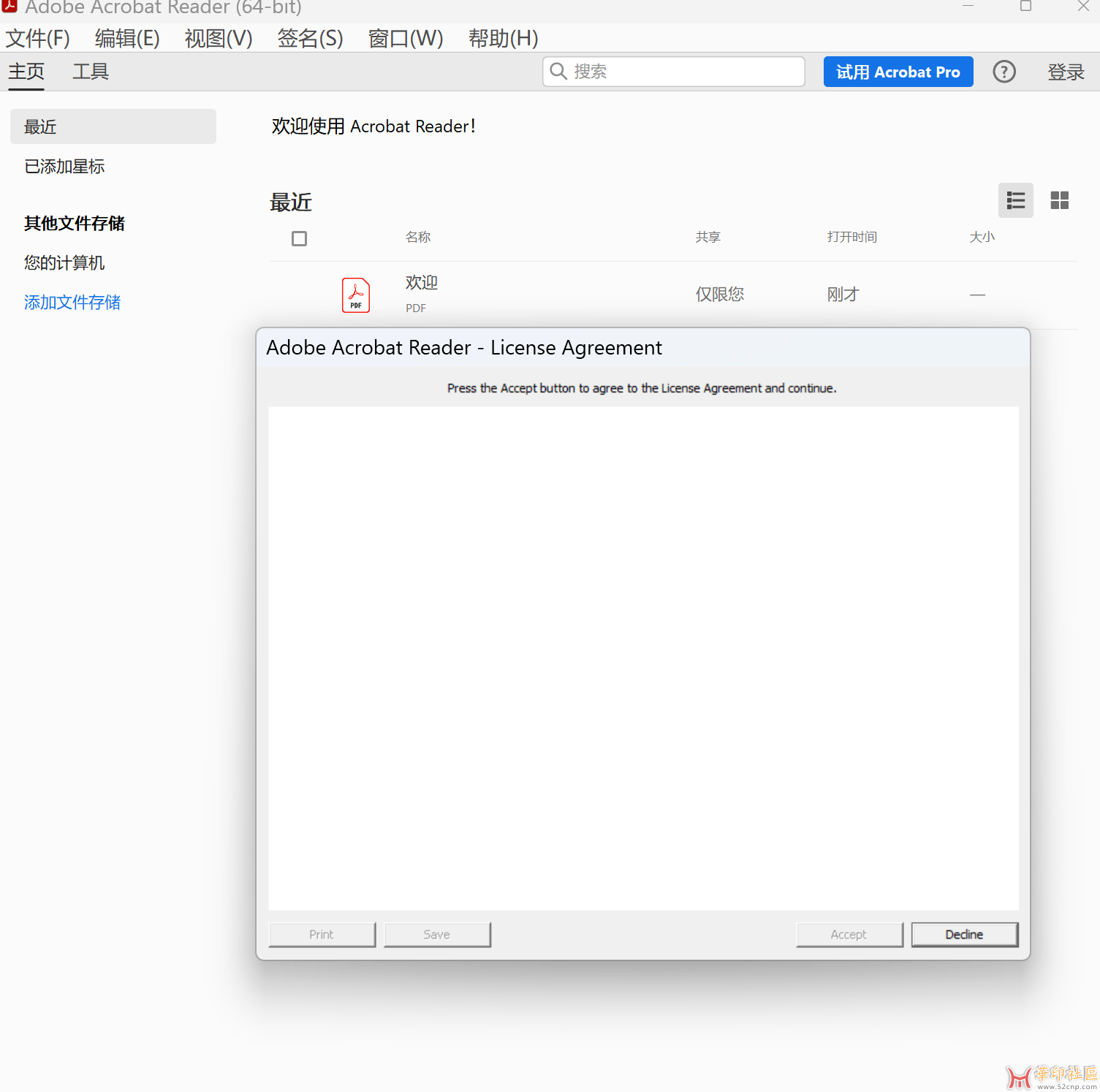Switch to list view icon
The image size is (1100, 1092).
1016,200
